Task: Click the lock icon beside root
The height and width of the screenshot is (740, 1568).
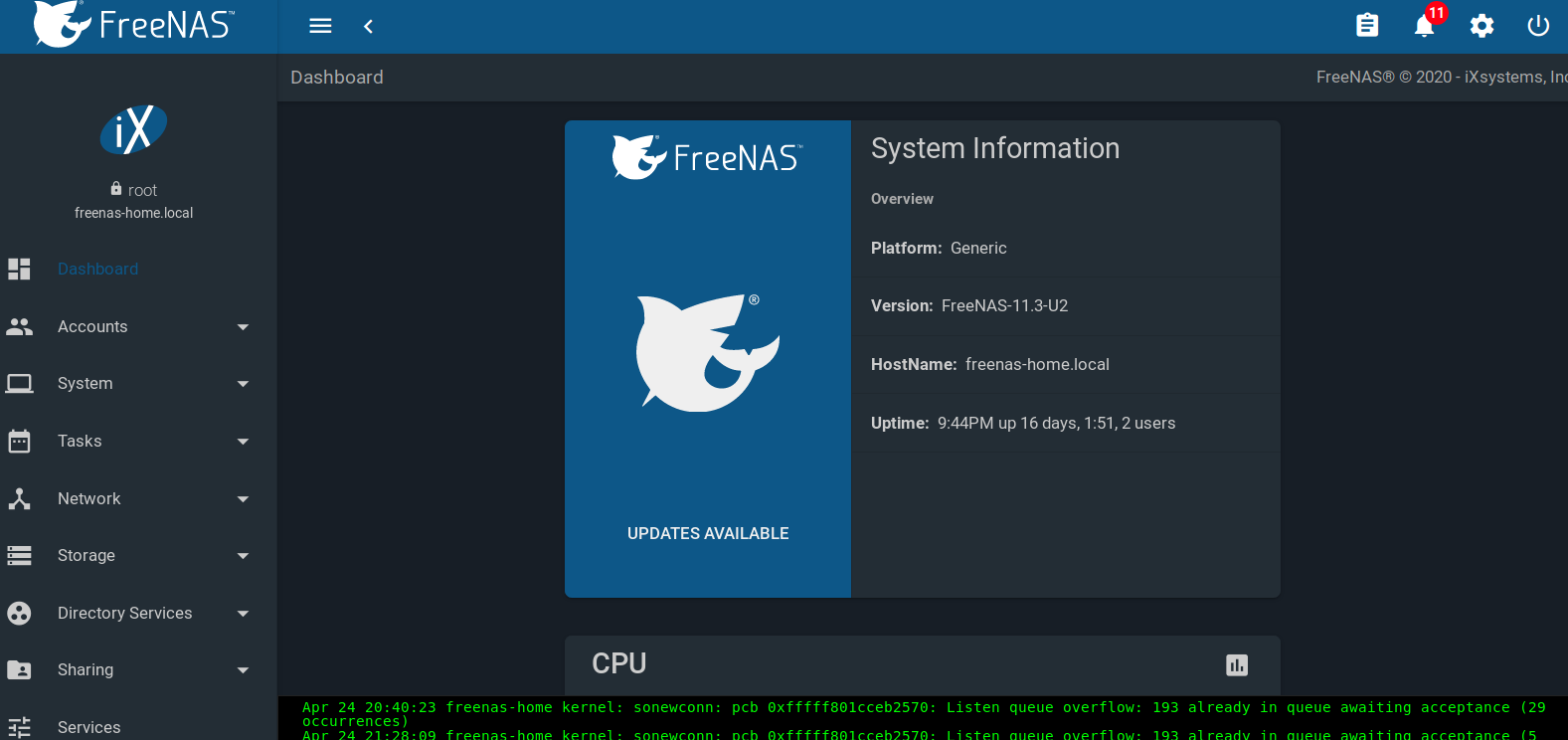Action: coord(116,189)
